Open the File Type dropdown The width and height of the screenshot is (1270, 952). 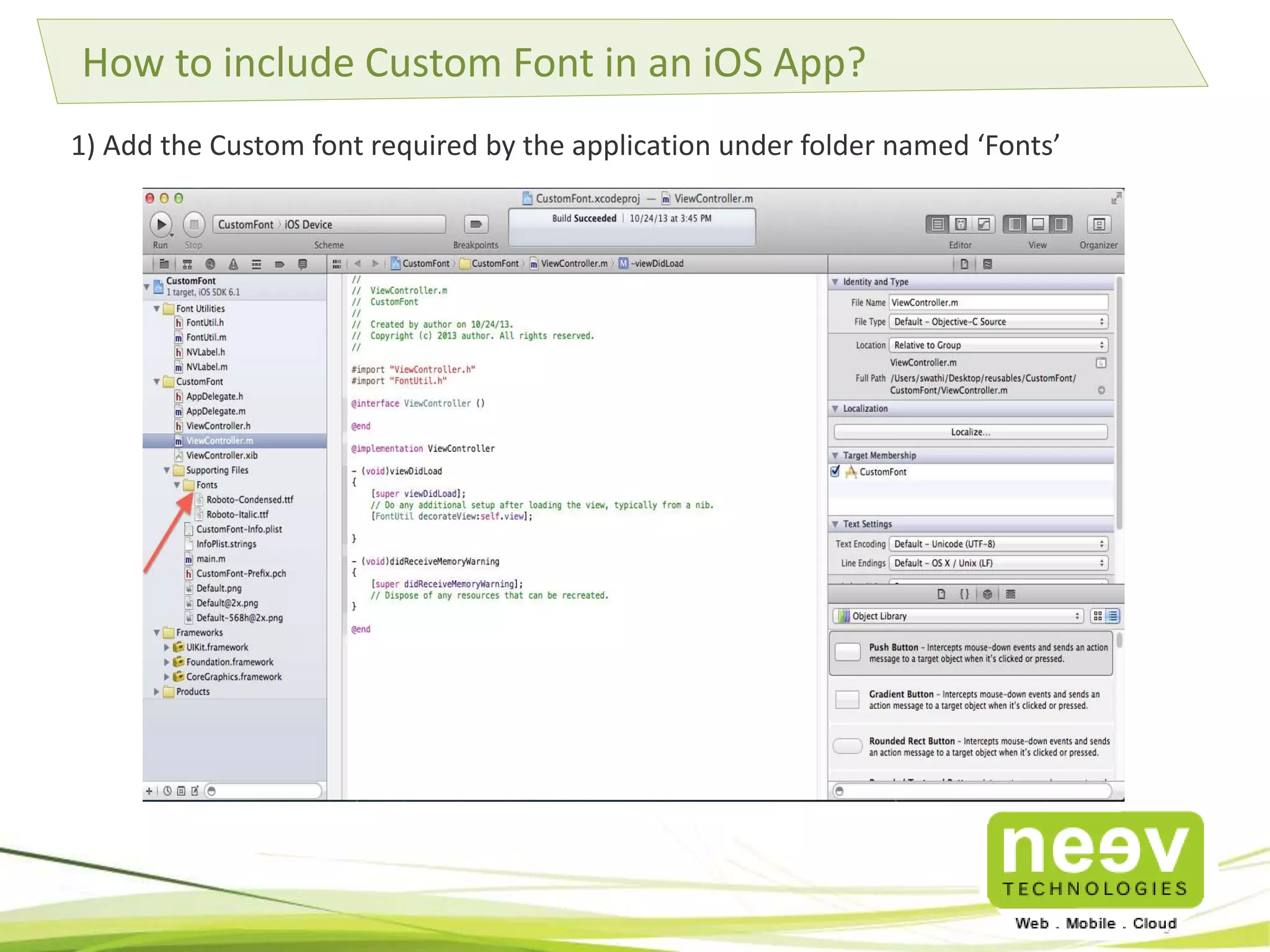[x=998, y=322]
